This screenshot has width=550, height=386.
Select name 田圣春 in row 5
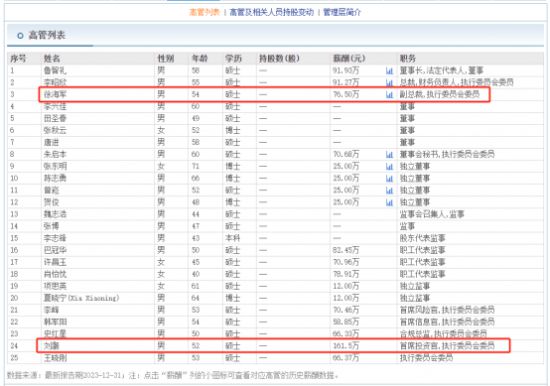click(55, 118)
